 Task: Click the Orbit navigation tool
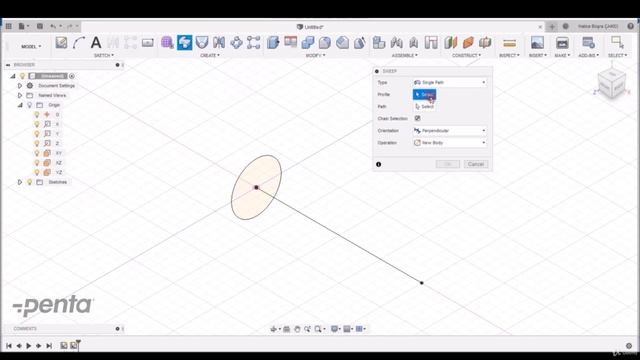(x=274, y=329)
